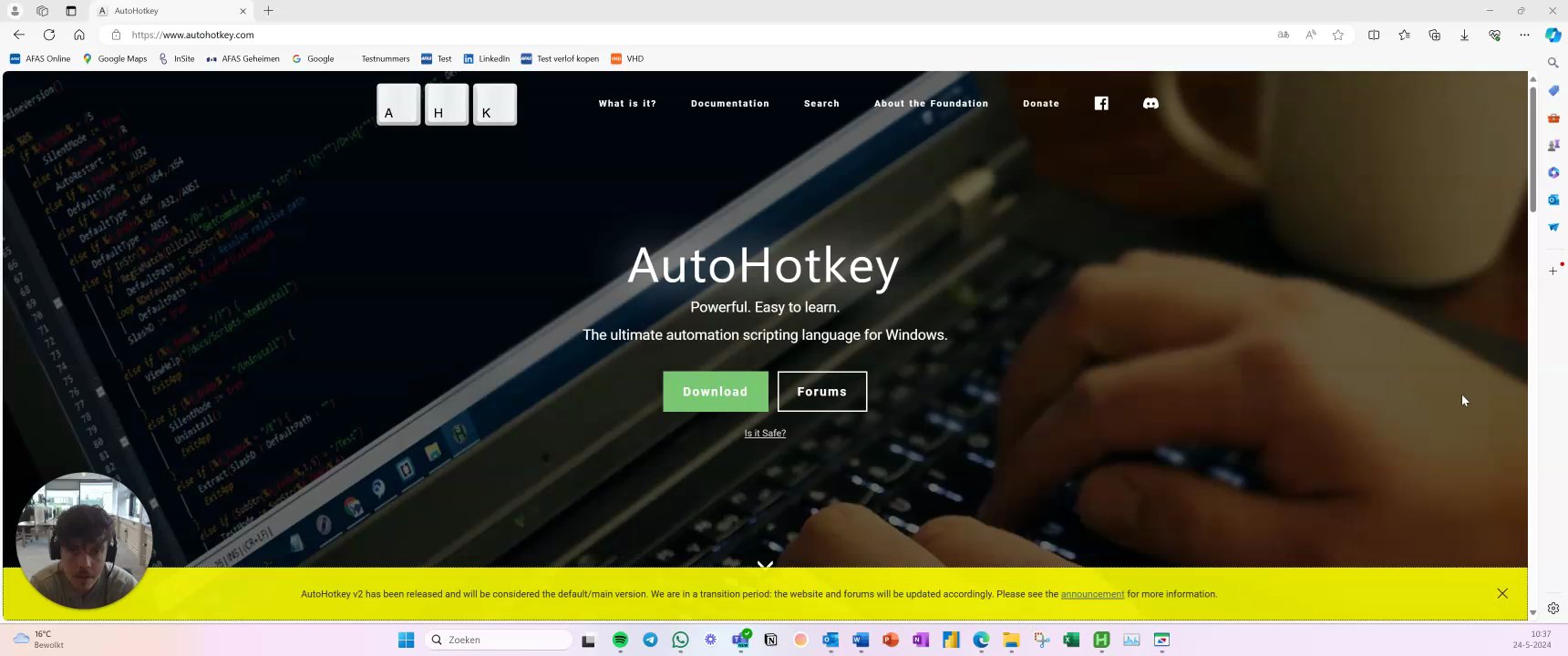
Task: Open the Windows Start menu
Action: [x=407, y=640]
